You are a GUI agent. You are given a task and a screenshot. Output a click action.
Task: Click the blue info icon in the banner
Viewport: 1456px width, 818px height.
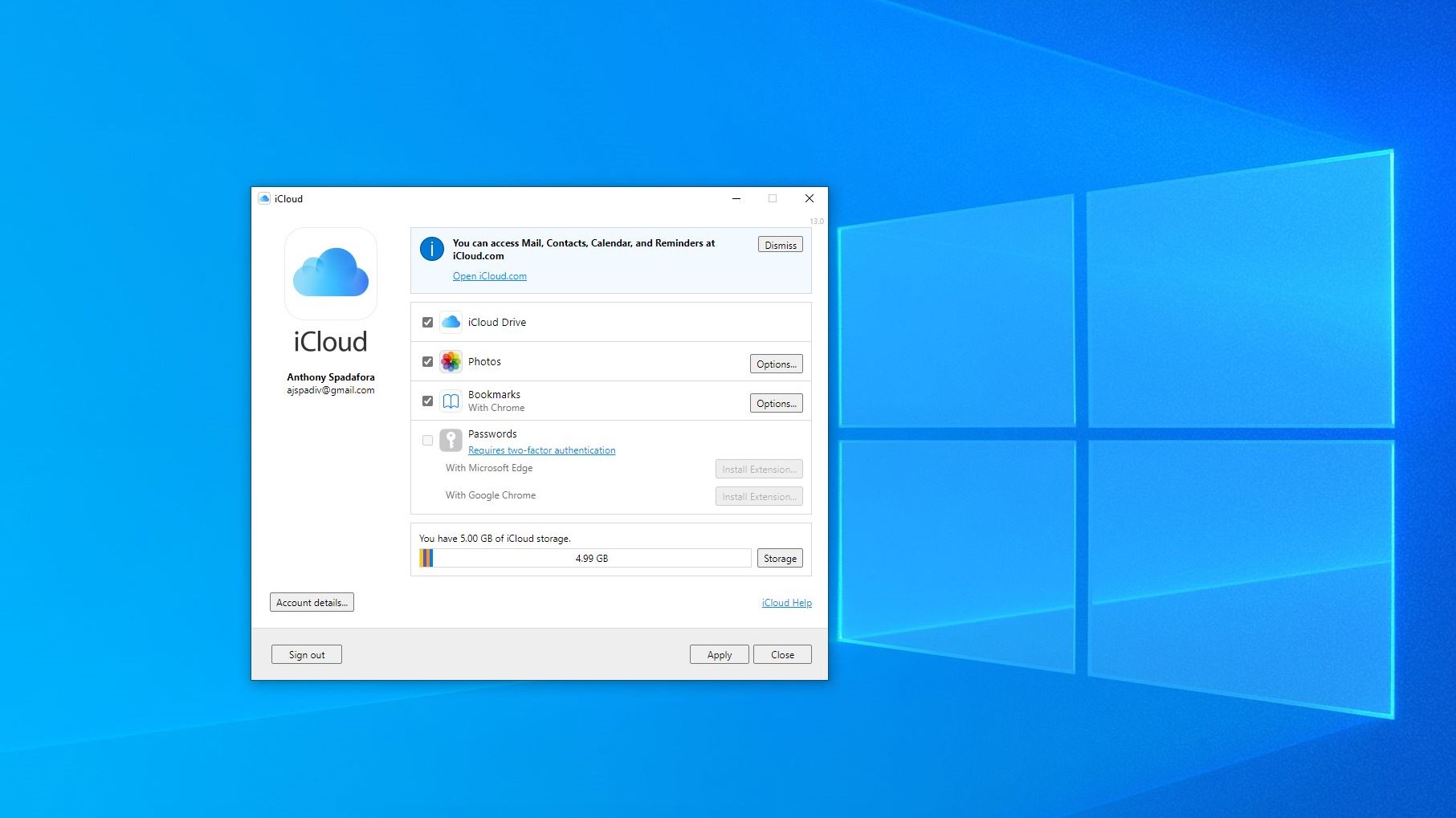432,249
